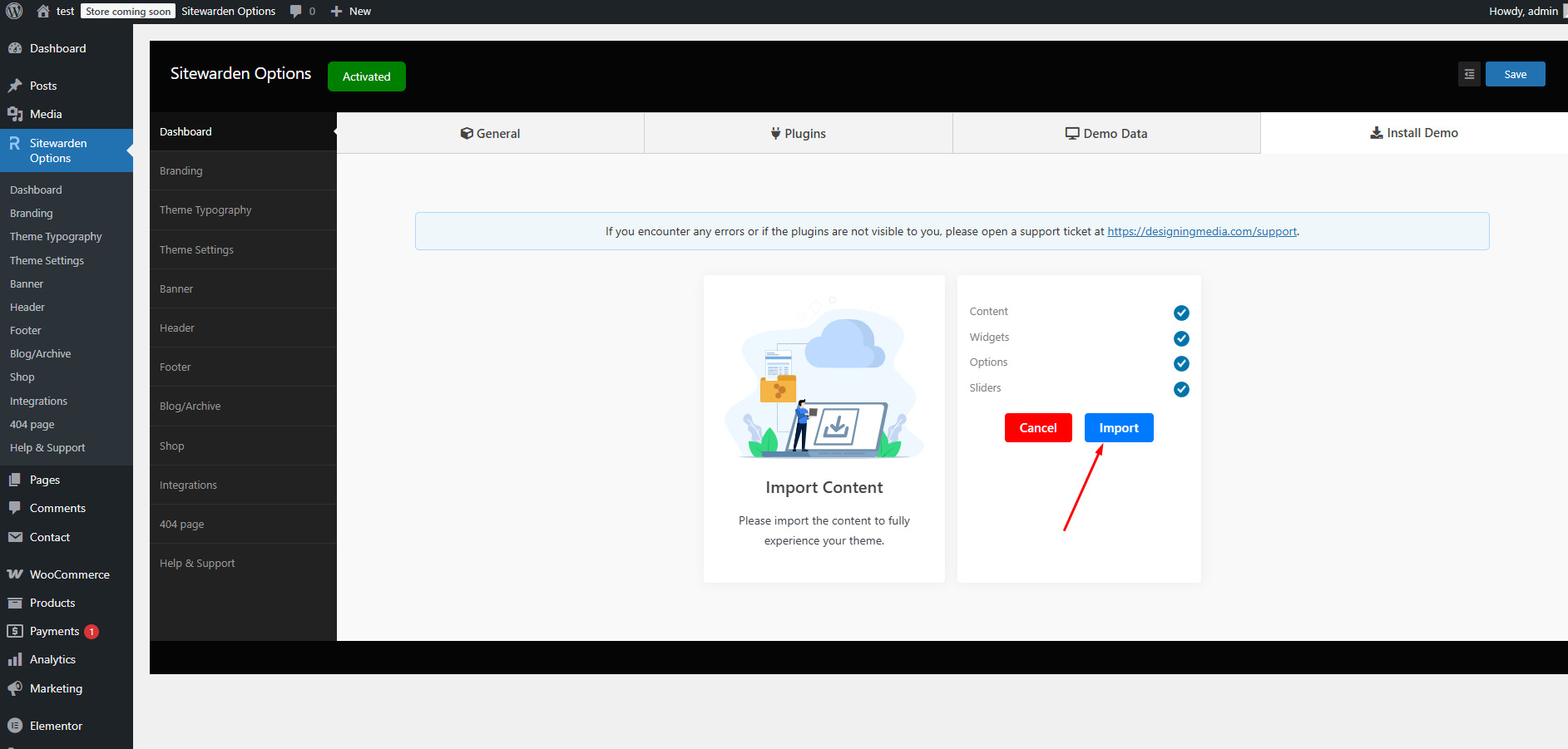Open the comments bubble icon in admin bar
This screenshot has height=749, width=1568.
tap(295, 12)
